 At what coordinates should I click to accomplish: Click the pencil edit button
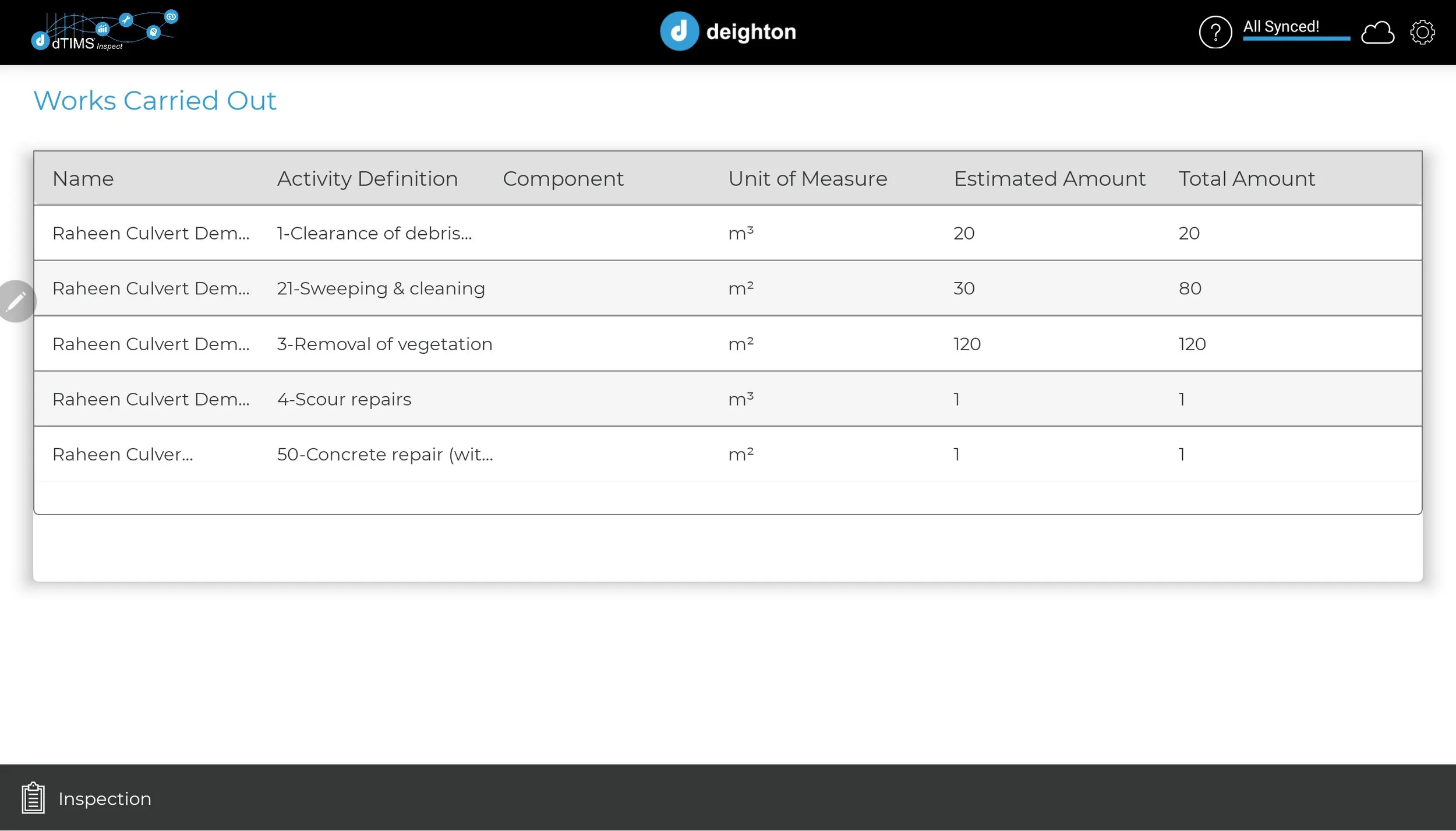[16, 301]
